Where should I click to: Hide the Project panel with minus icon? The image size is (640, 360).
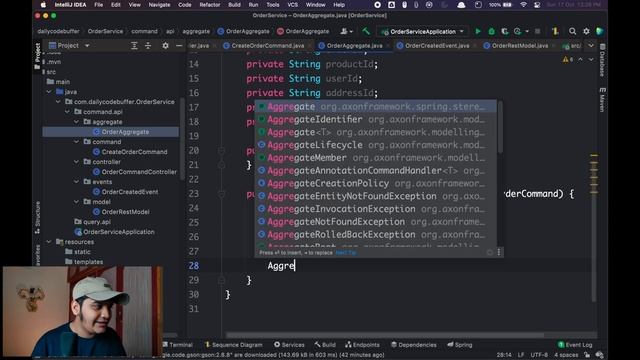coord(179,46)
